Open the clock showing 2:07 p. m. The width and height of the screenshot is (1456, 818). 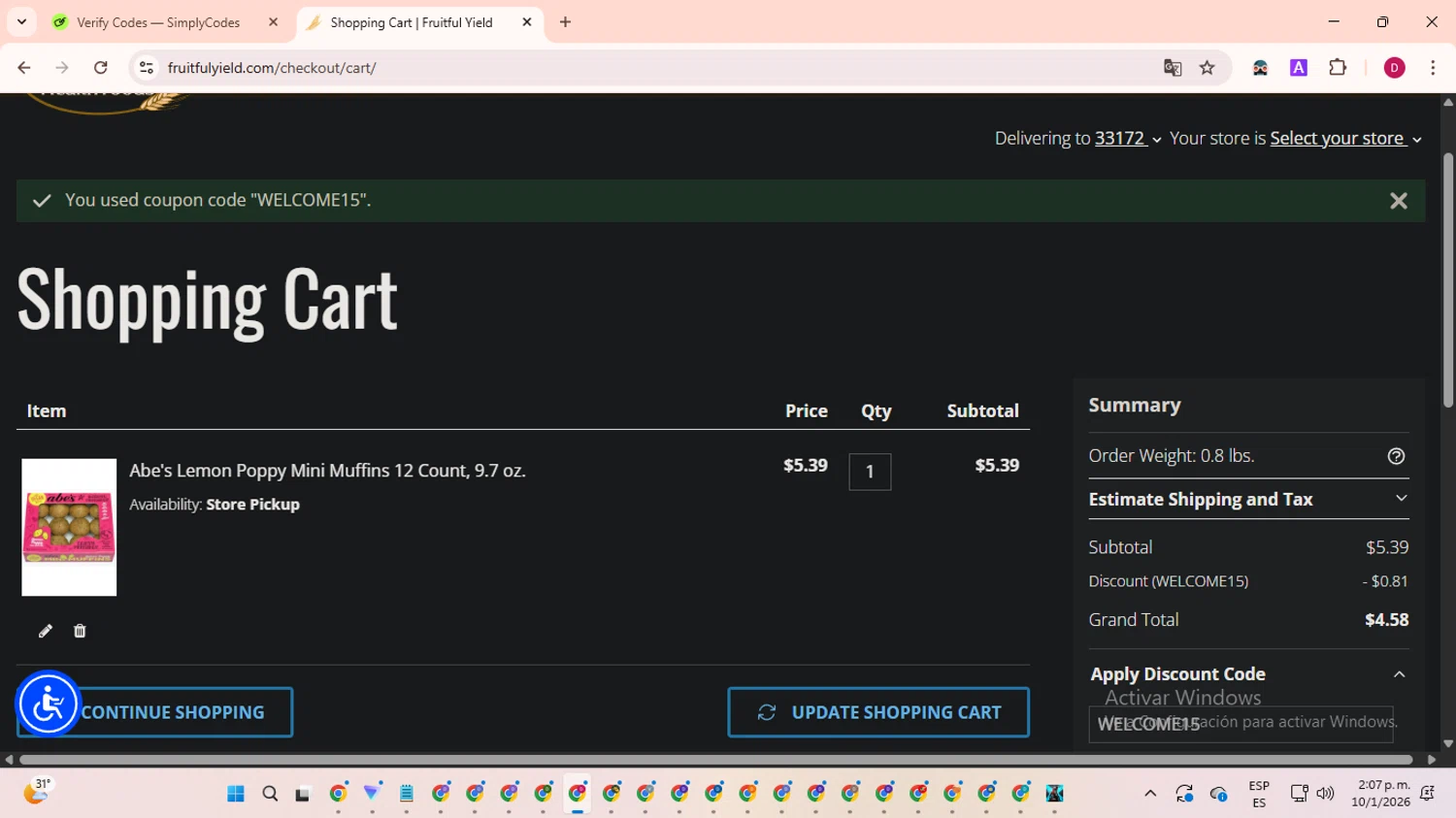[1380, 794]
